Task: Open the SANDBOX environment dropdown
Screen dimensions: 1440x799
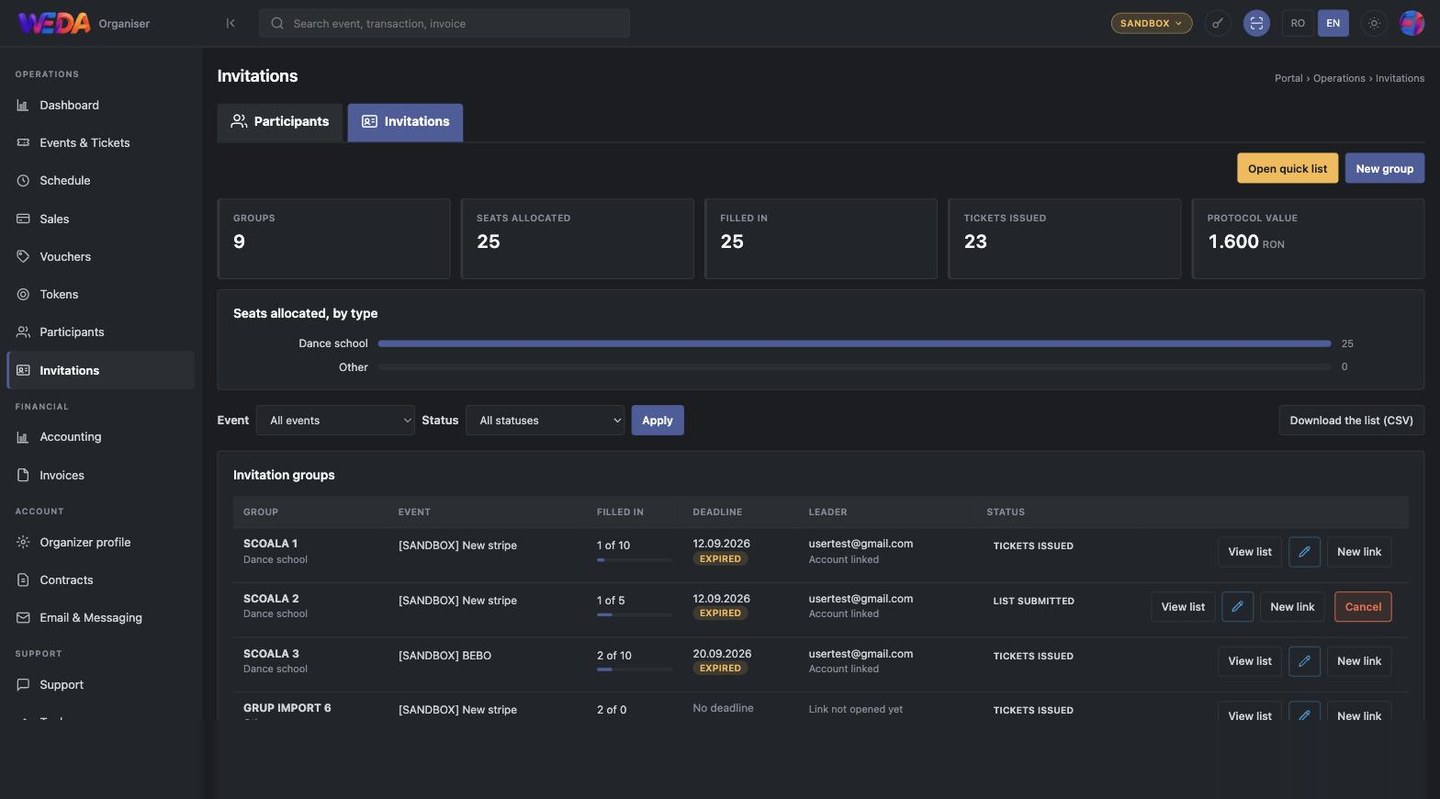Action: 1152,23
